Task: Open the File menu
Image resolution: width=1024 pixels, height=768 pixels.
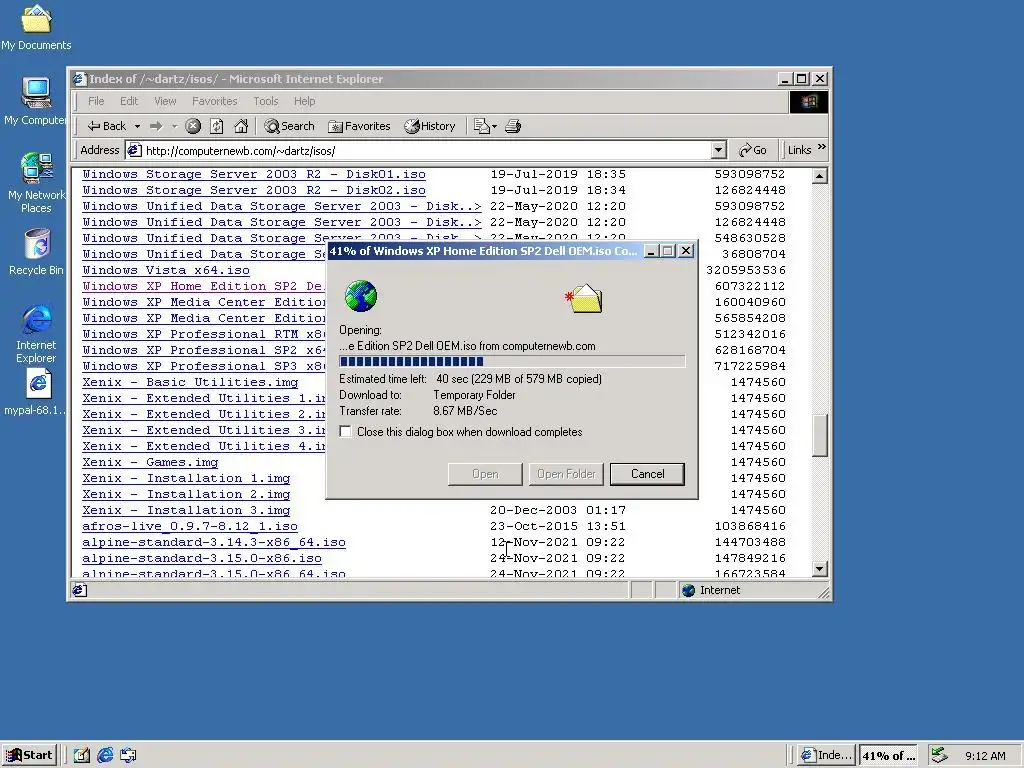Action: coord(96,101)
